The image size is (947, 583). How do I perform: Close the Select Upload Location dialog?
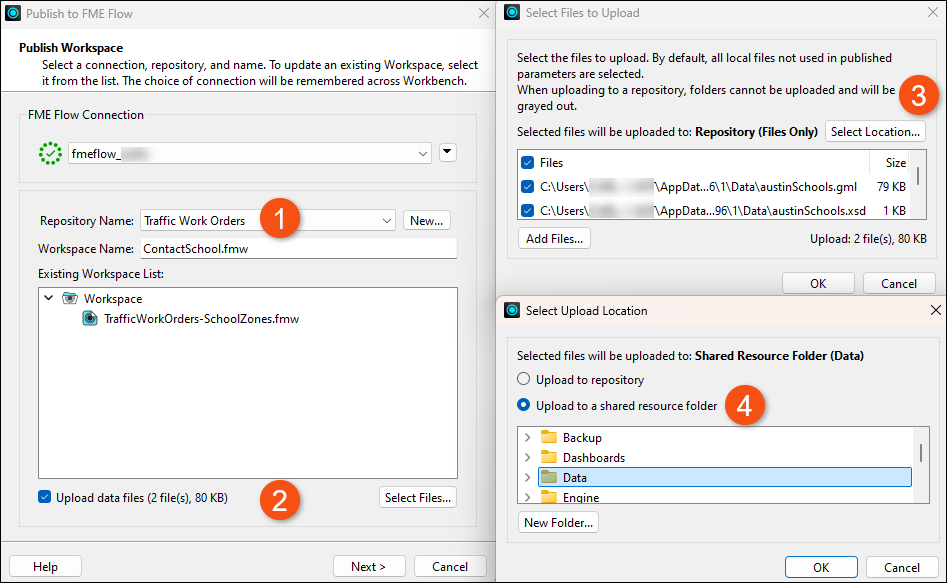point(936,310)
